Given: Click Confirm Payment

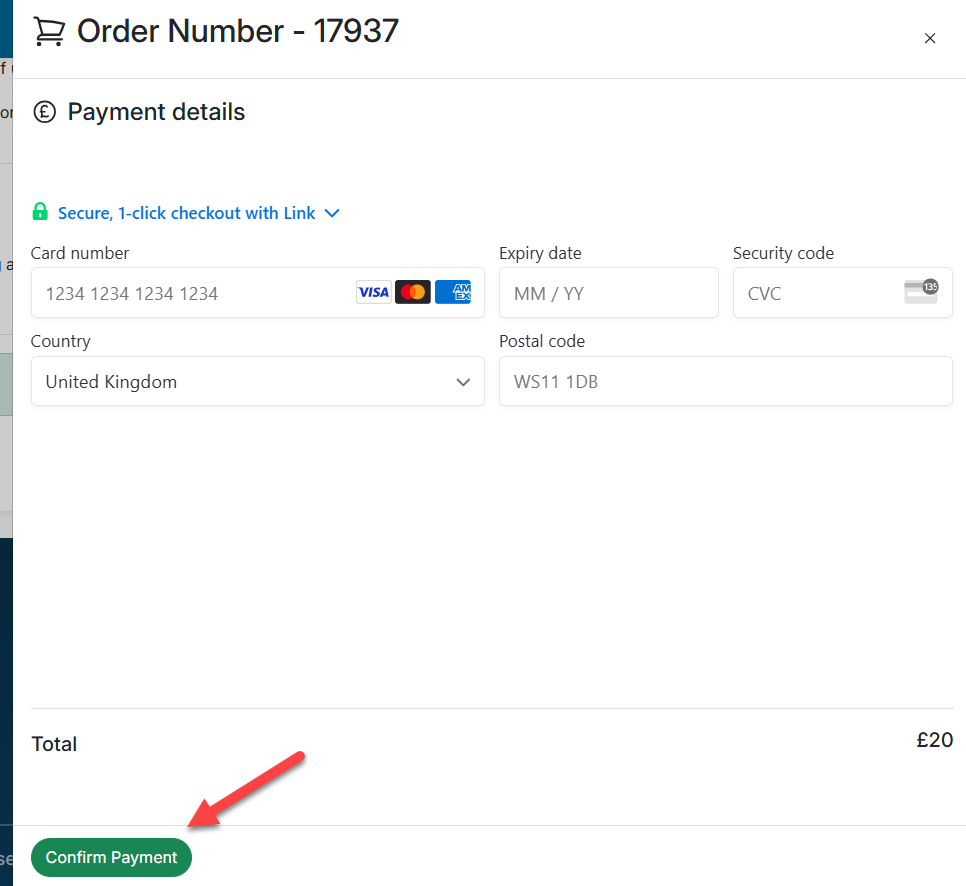Looking at the screenshot, I should click(x=110, y=857).
